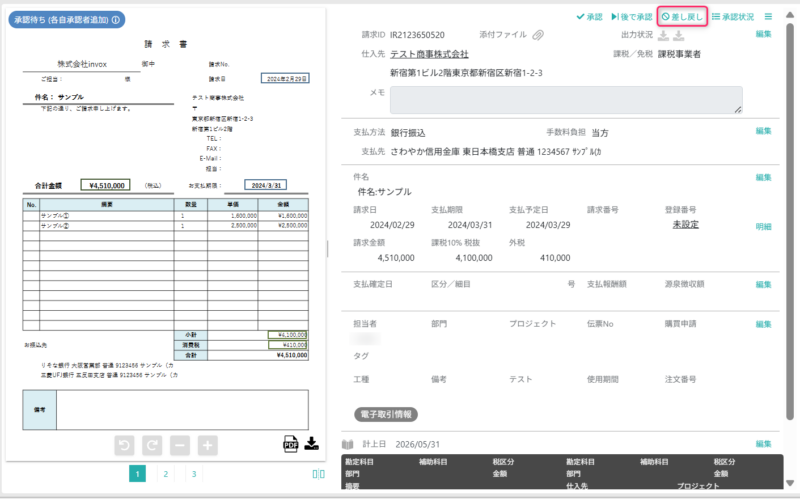This screenshot has width=800, height=499.
Task: Click the PDF file icon under the preview
Action: tap(290, 444)
